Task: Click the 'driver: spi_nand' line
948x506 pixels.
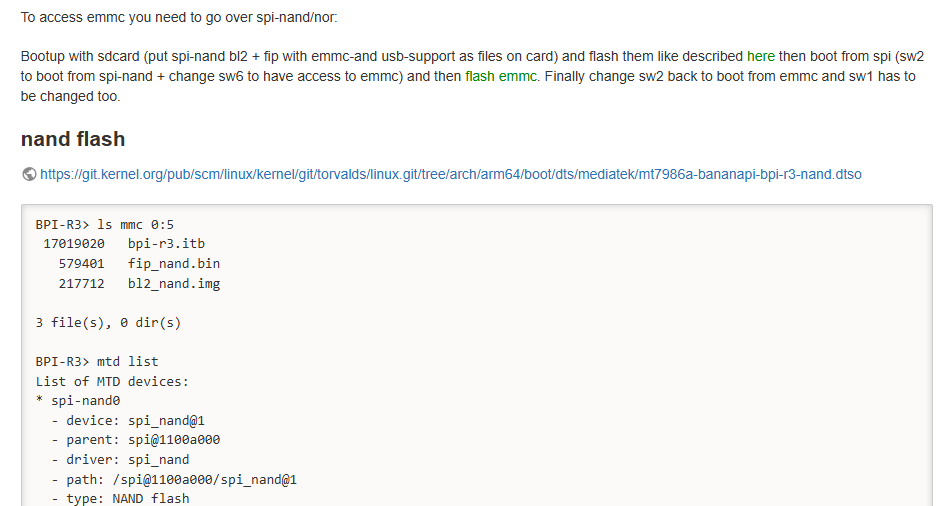Action: 120,459
